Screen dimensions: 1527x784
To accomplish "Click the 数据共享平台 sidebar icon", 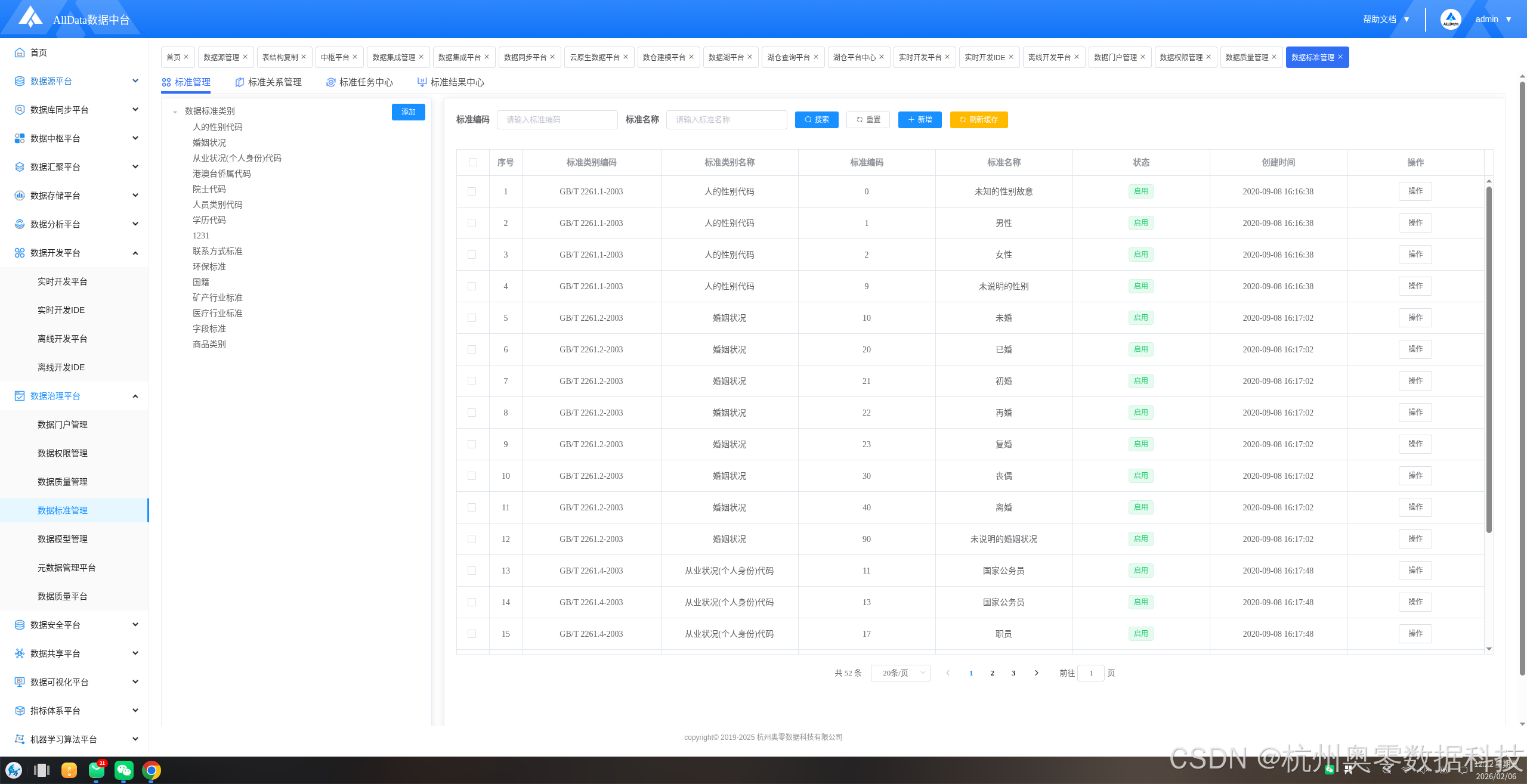I will tap(20, 653).
